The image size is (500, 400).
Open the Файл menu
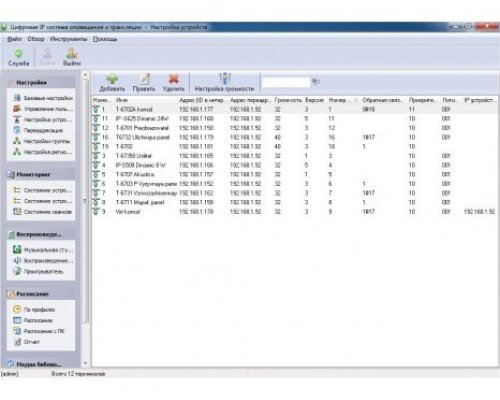click(x=14, y=39)
